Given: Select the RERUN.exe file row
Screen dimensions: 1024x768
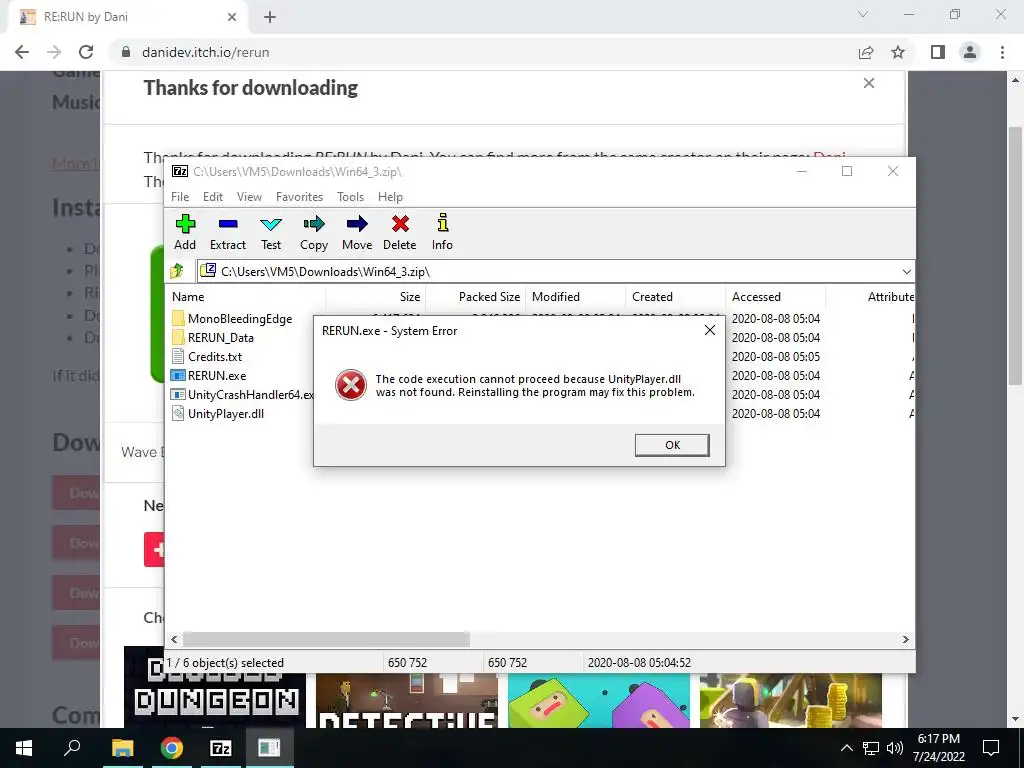Looking at the screenshot, I should 217,376.
